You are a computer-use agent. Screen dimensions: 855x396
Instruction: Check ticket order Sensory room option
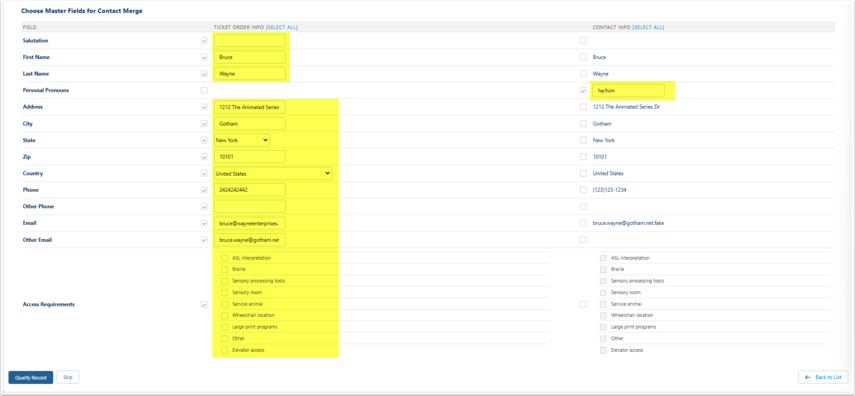(224, 292)
